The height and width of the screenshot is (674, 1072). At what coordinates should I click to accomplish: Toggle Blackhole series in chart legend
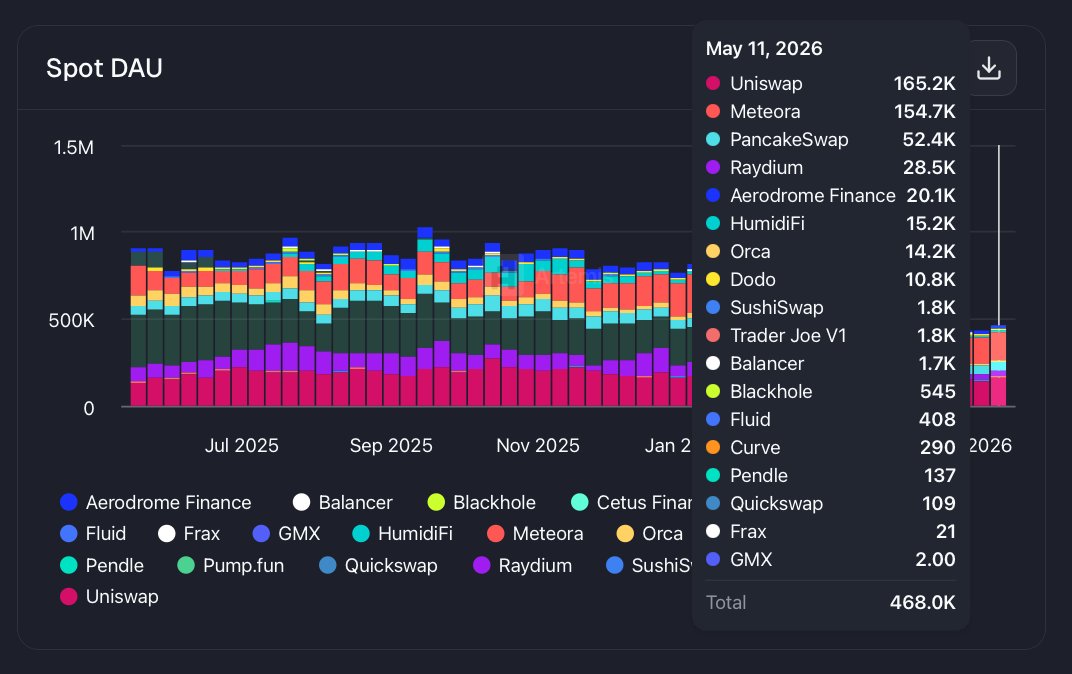pyautogui.click(x=481, y=502)
